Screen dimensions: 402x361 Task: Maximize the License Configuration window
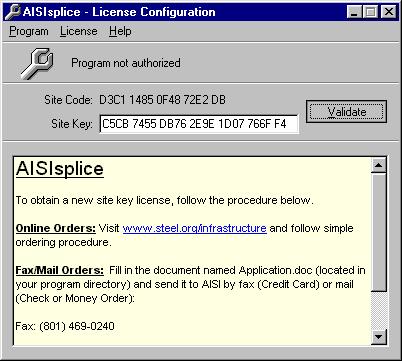click(x=370, y=12)
